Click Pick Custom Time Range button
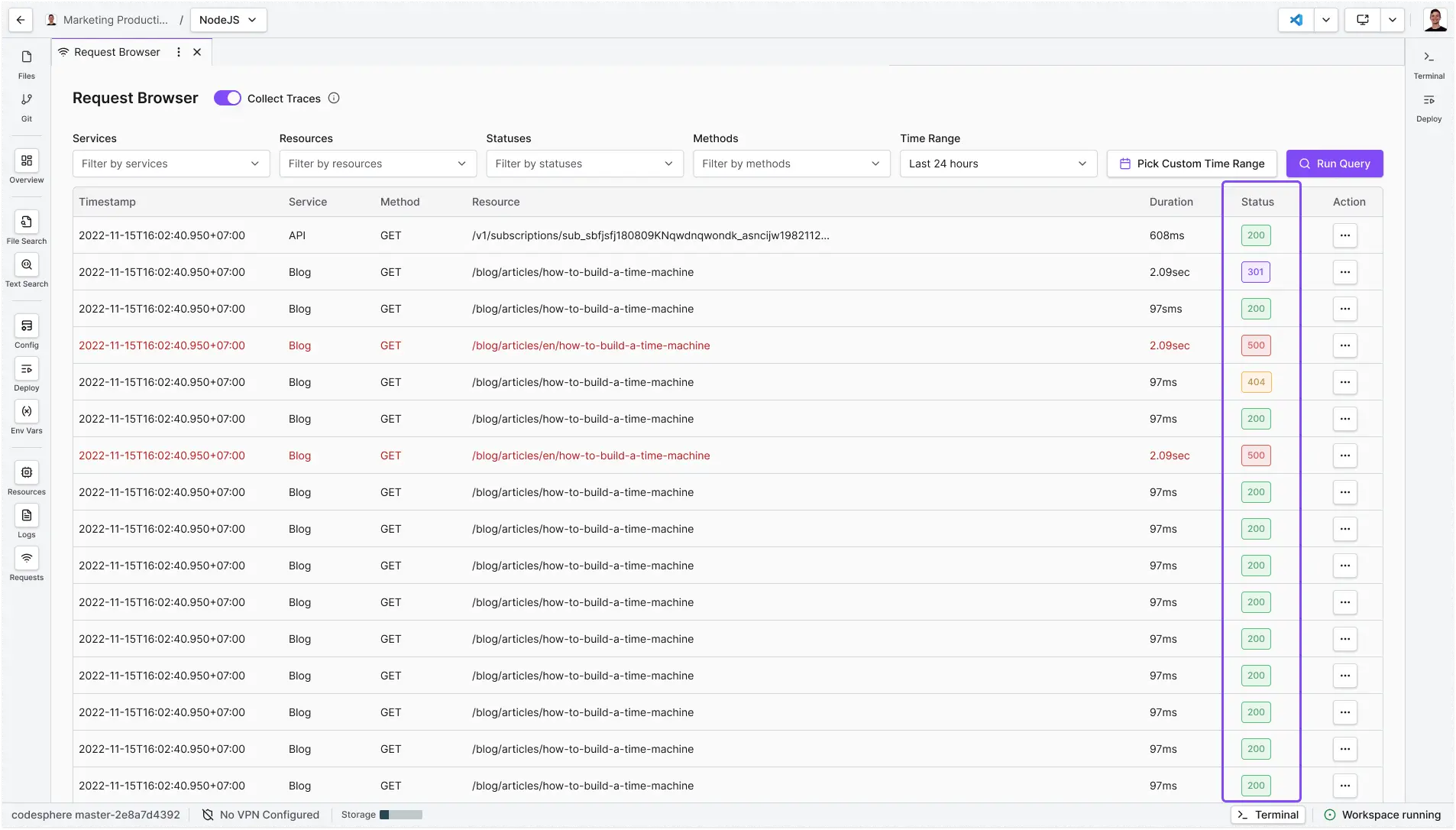Image resolution: width=1456 pixels, height=830 pixels. click(x=1192, y=164)
